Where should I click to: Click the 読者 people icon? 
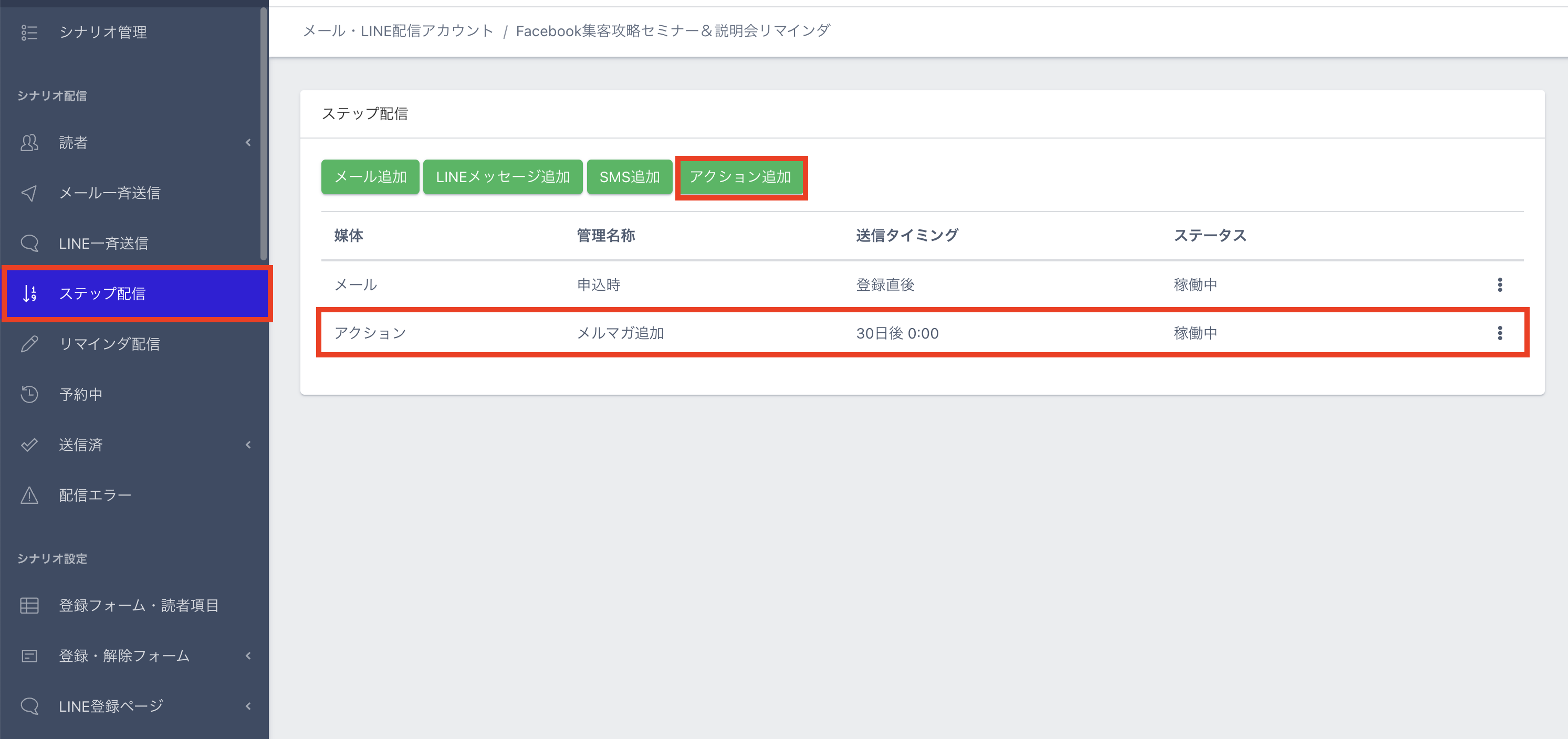pos(29,143)
